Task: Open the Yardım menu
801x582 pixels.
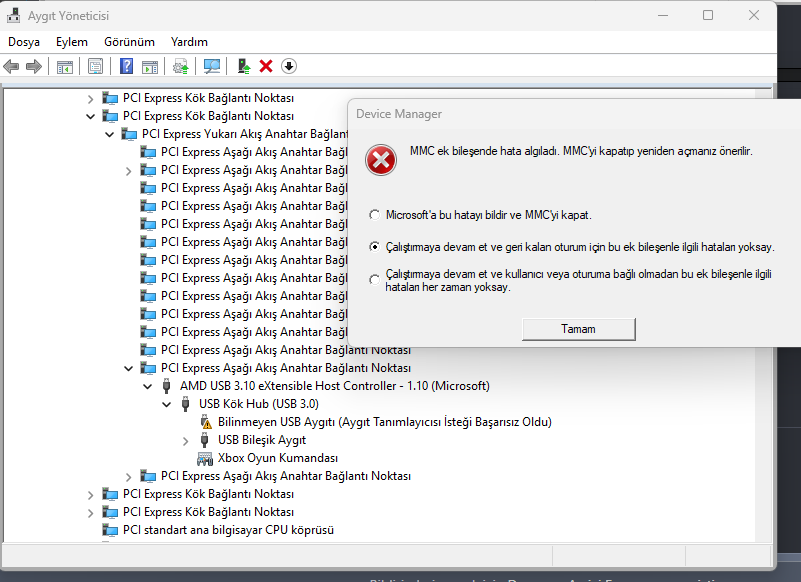Action: 189,42
